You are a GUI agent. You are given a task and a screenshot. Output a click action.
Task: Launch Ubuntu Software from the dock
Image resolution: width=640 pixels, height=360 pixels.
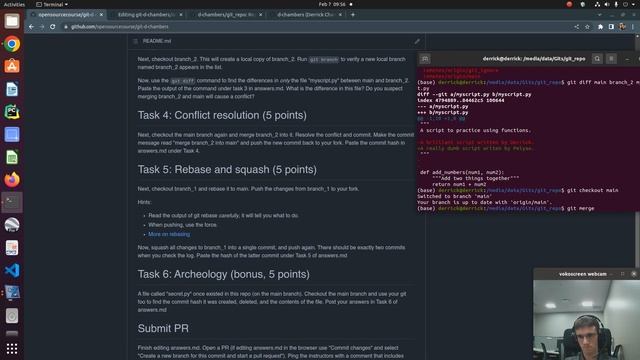click(12, 66)
